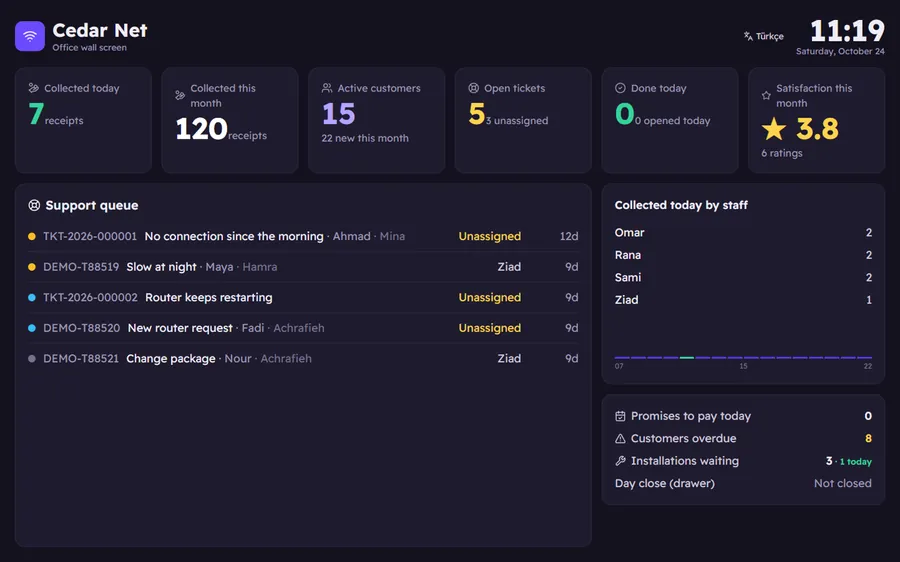Click the 11:19 clock display
The image size is (900, 562).
point(847,31)
